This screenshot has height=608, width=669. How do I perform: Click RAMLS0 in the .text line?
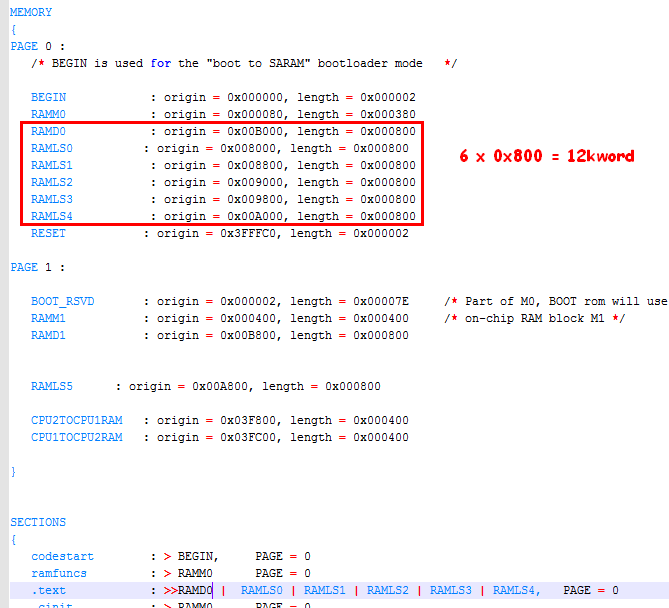pos(262,591)
